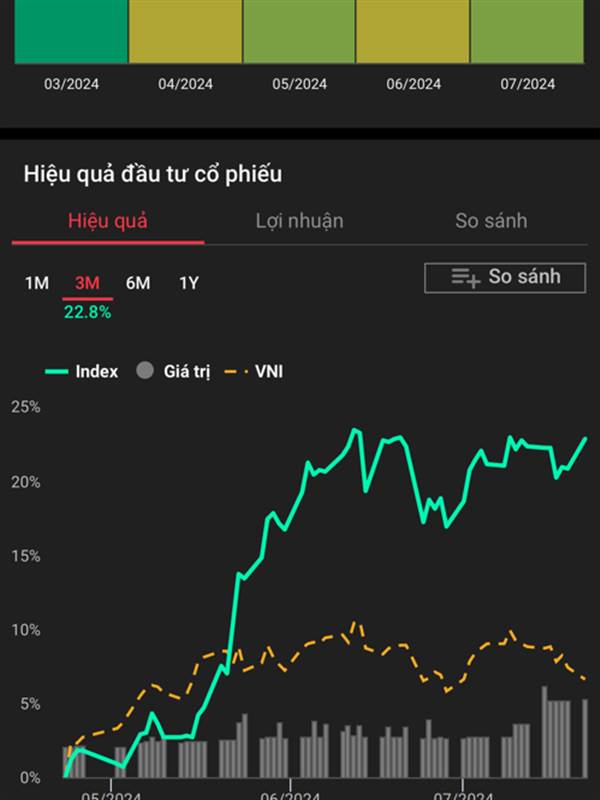Switch to the Hiệu quả tab
This screenshot has width=600, height=800.
[x=108, y=221]
